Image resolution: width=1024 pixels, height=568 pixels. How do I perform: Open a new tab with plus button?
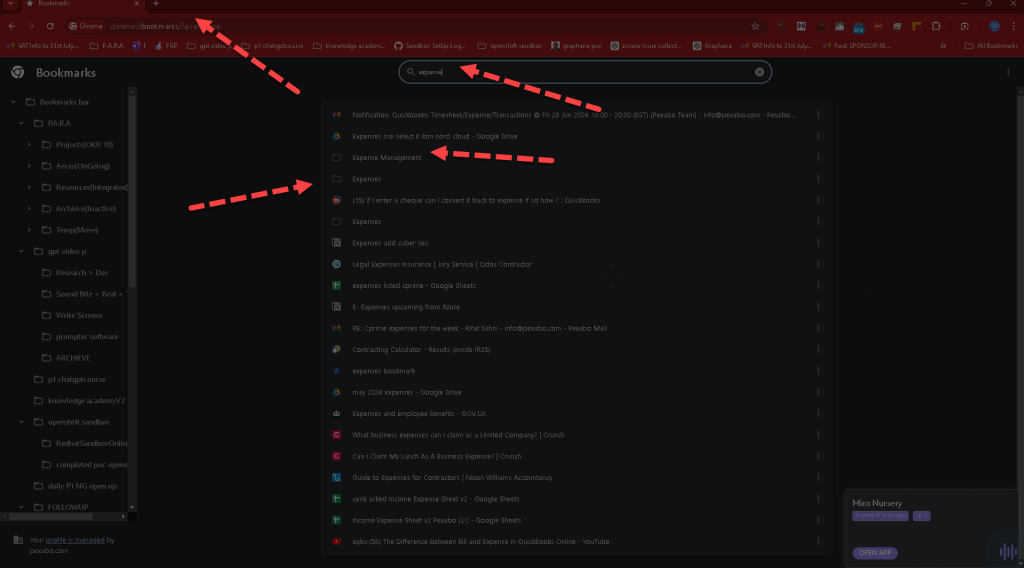(155, 4)
